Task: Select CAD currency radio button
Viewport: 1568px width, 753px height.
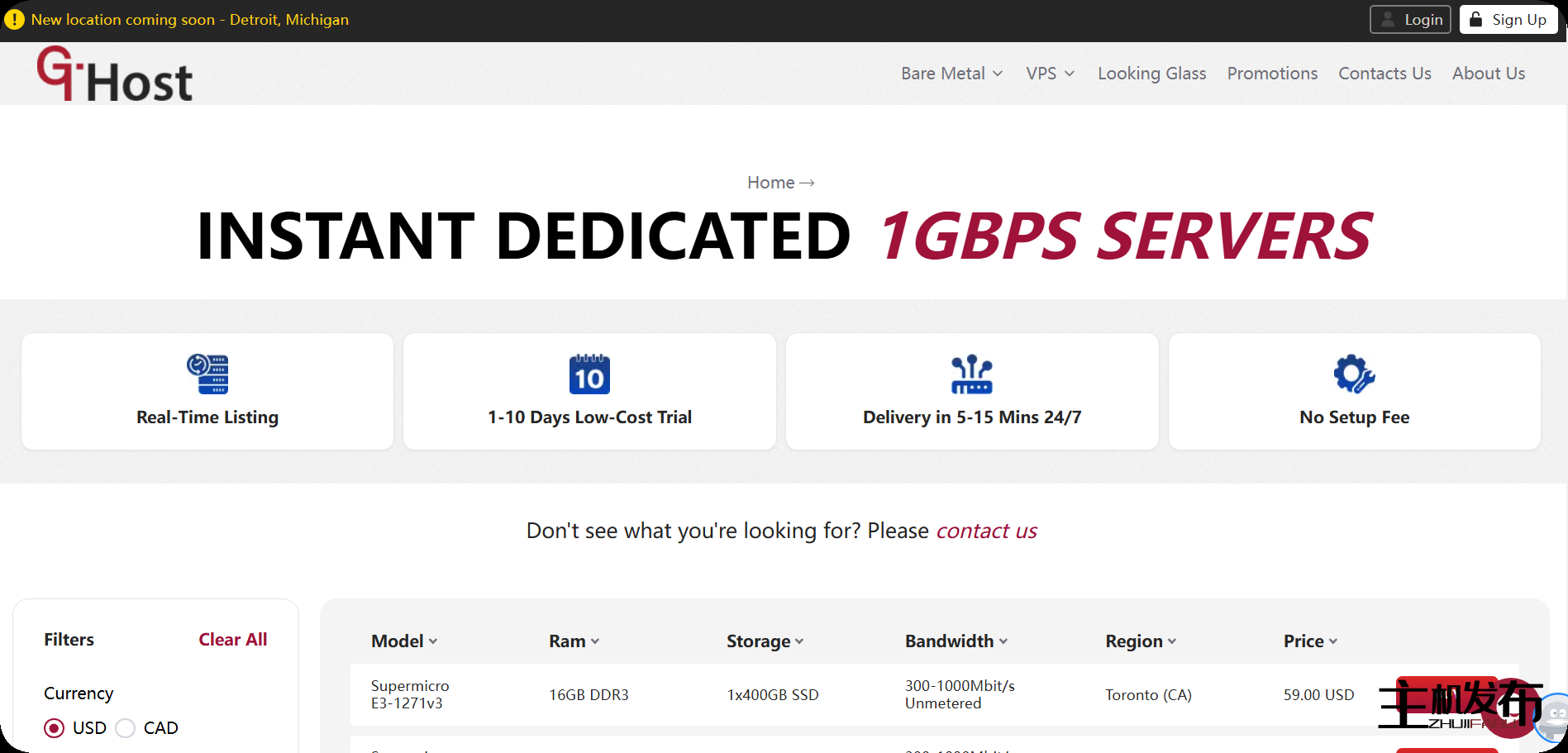Action: [126, 728]
